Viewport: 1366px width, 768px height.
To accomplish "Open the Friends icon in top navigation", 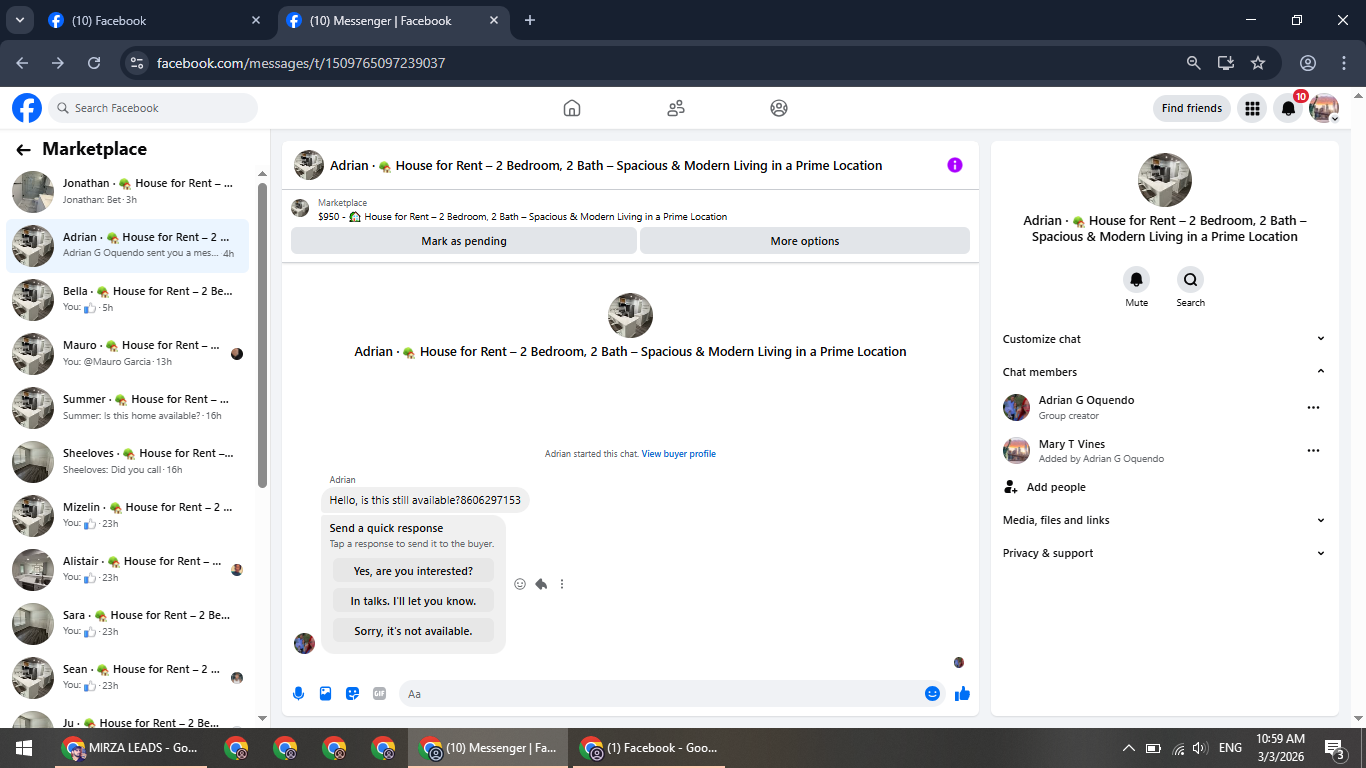I will point(676,108).
